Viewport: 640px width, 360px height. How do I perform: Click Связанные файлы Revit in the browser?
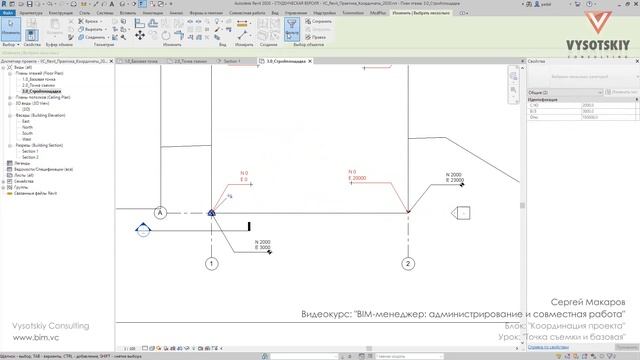(35, 193)
